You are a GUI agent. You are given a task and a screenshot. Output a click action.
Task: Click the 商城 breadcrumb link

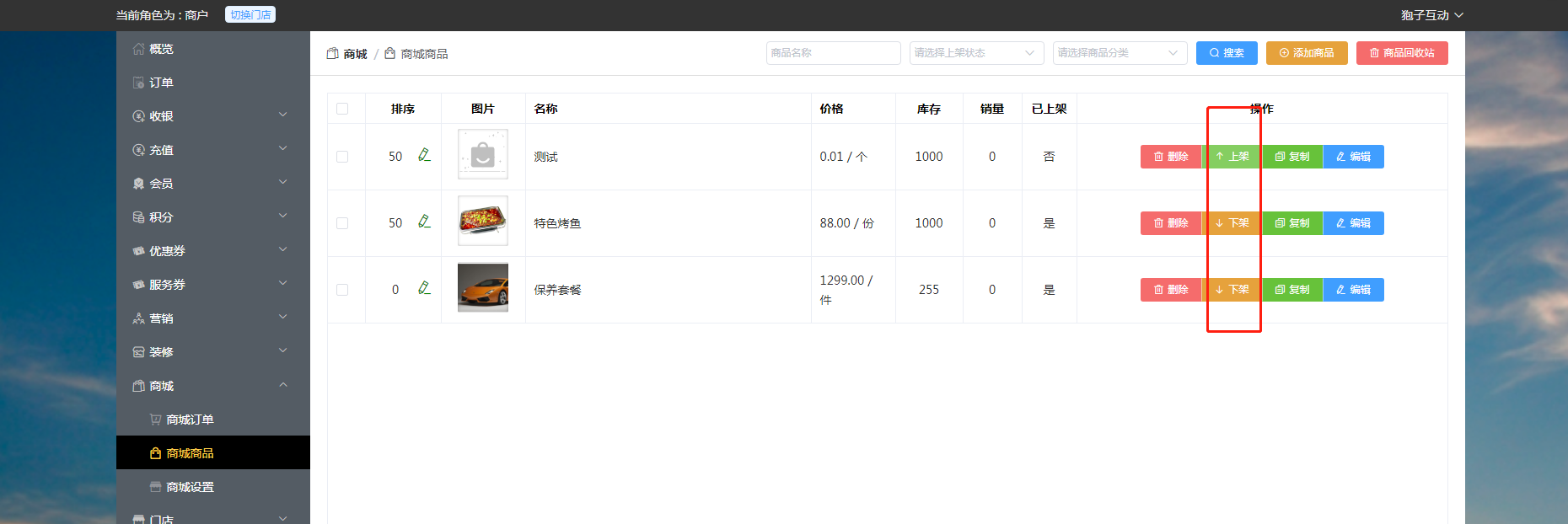(355, 54)
